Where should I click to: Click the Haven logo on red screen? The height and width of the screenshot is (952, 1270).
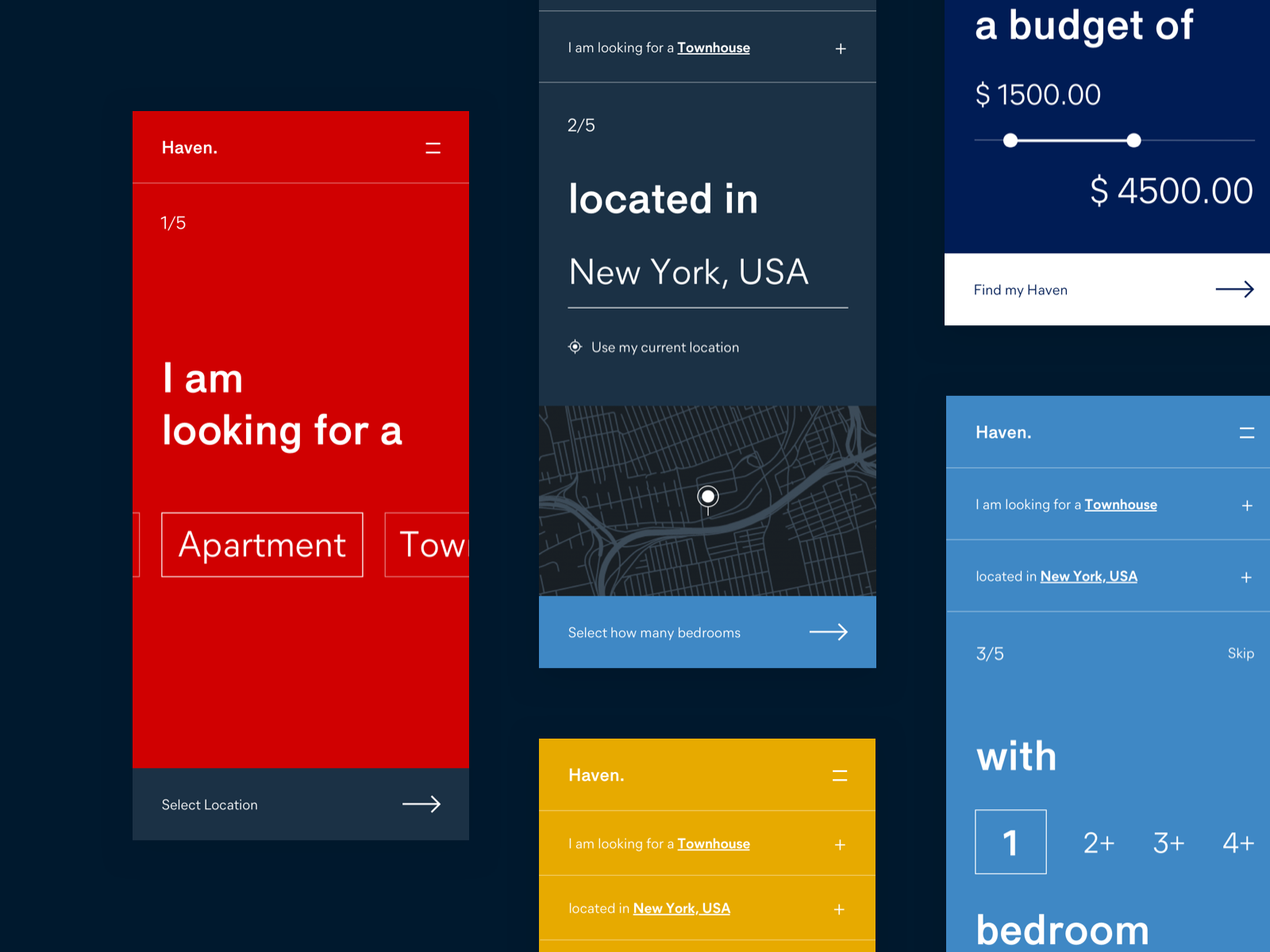(x=190, y=148)
